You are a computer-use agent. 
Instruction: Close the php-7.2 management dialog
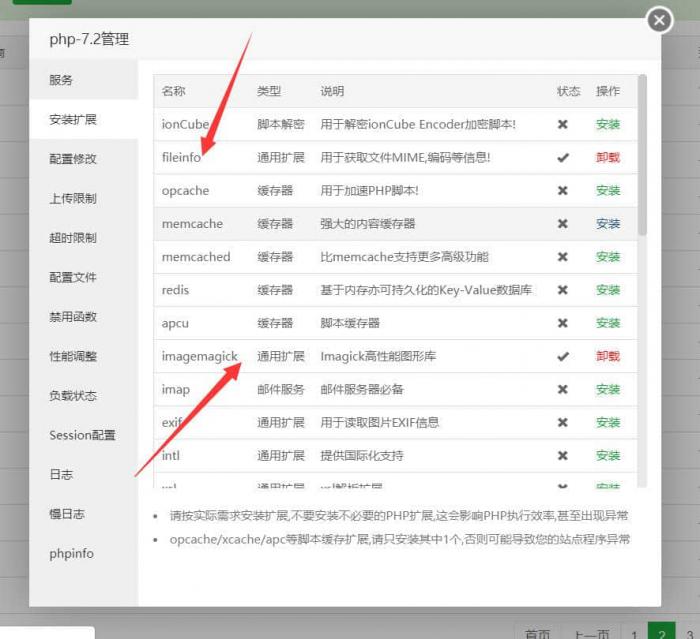click(x=658, y=20)
